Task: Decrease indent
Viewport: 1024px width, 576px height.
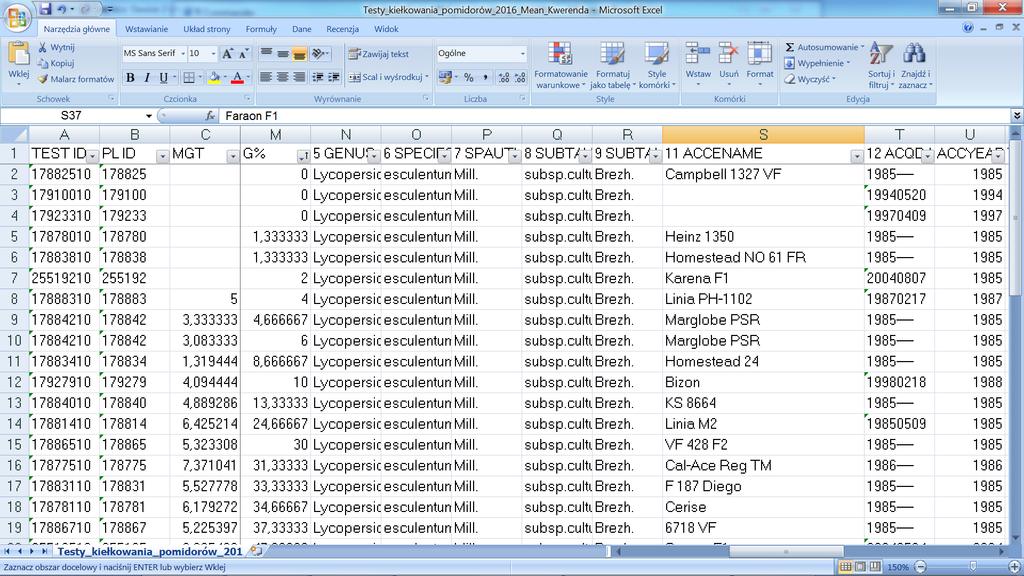Action: pos(317,77)
